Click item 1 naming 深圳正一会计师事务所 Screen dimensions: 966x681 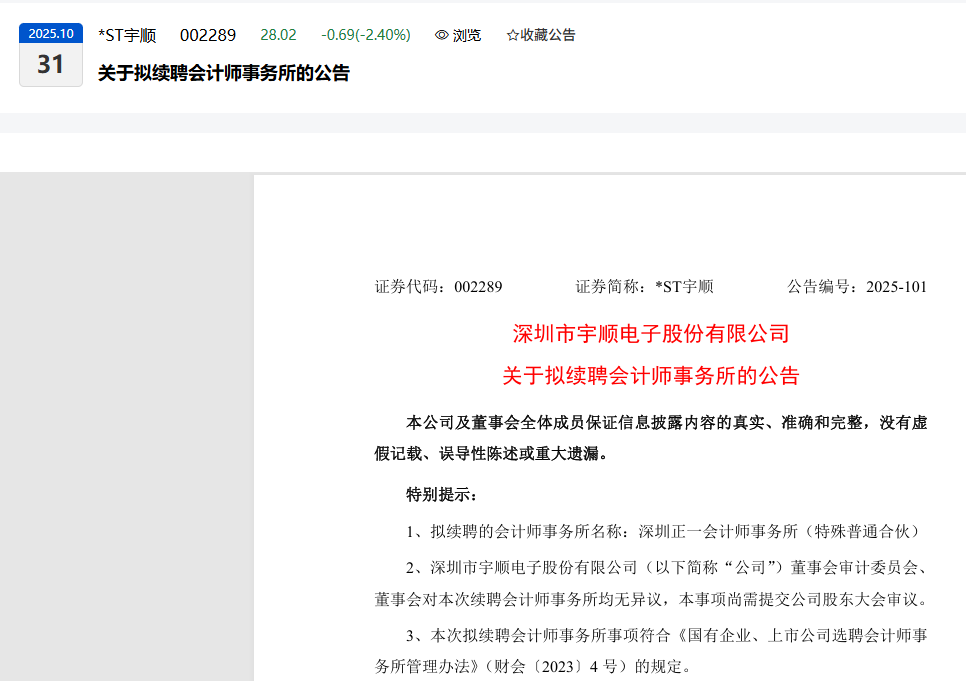point(664,532)
